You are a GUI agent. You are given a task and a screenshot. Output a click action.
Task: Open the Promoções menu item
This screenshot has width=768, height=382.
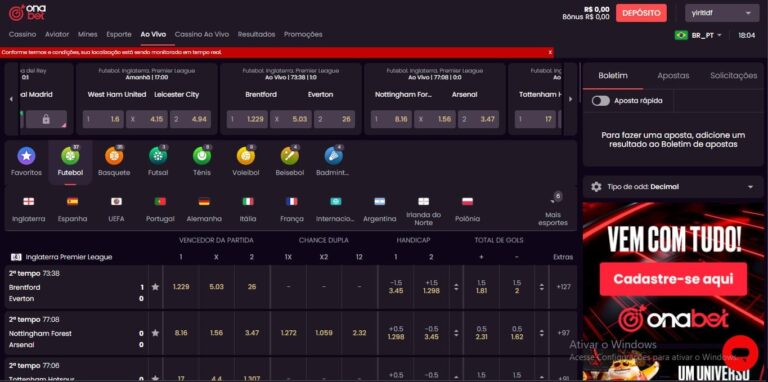click(303, 35)
